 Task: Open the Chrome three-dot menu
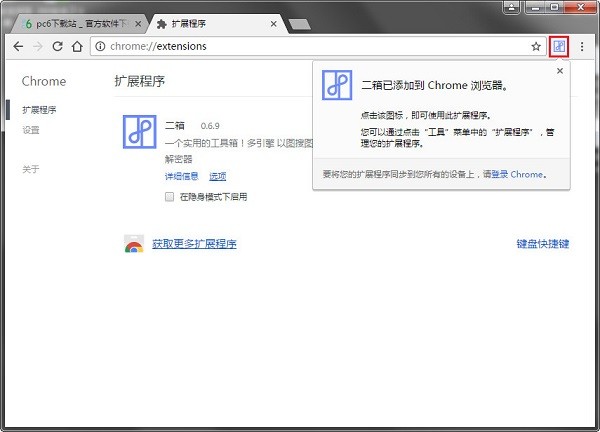point(583,46)
